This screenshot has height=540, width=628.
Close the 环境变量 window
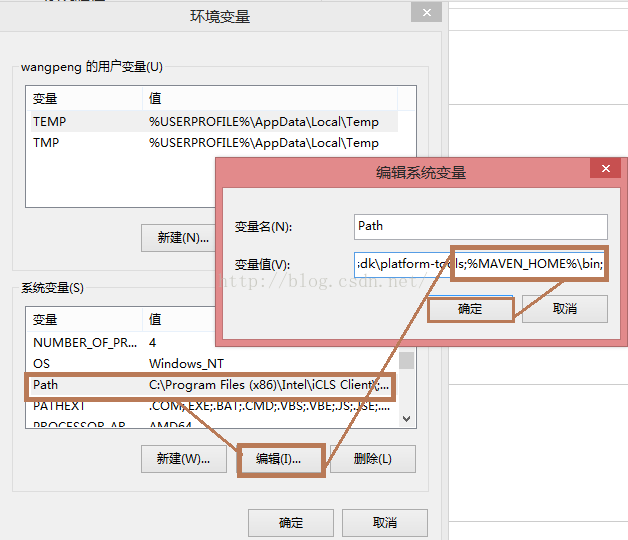click(x=427, y=12)
